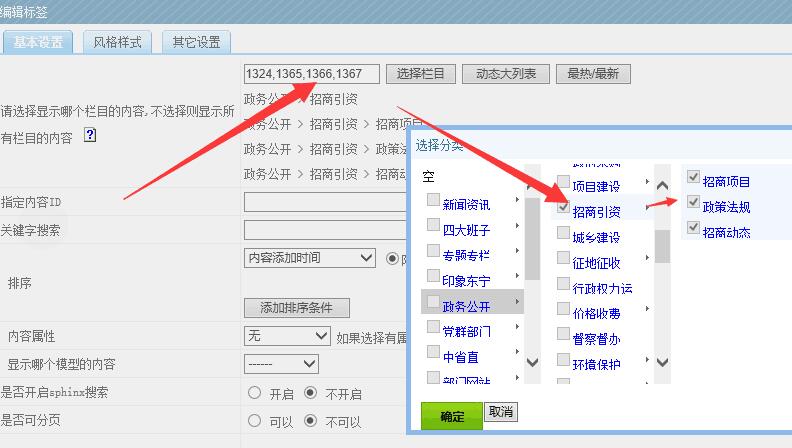
Task: Click scroll-down arrow of middle category list
Action: tap(661, 361)
